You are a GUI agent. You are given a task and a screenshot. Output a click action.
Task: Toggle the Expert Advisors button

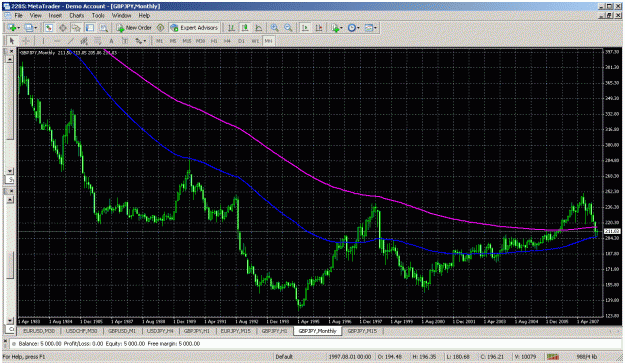(194, 27)
